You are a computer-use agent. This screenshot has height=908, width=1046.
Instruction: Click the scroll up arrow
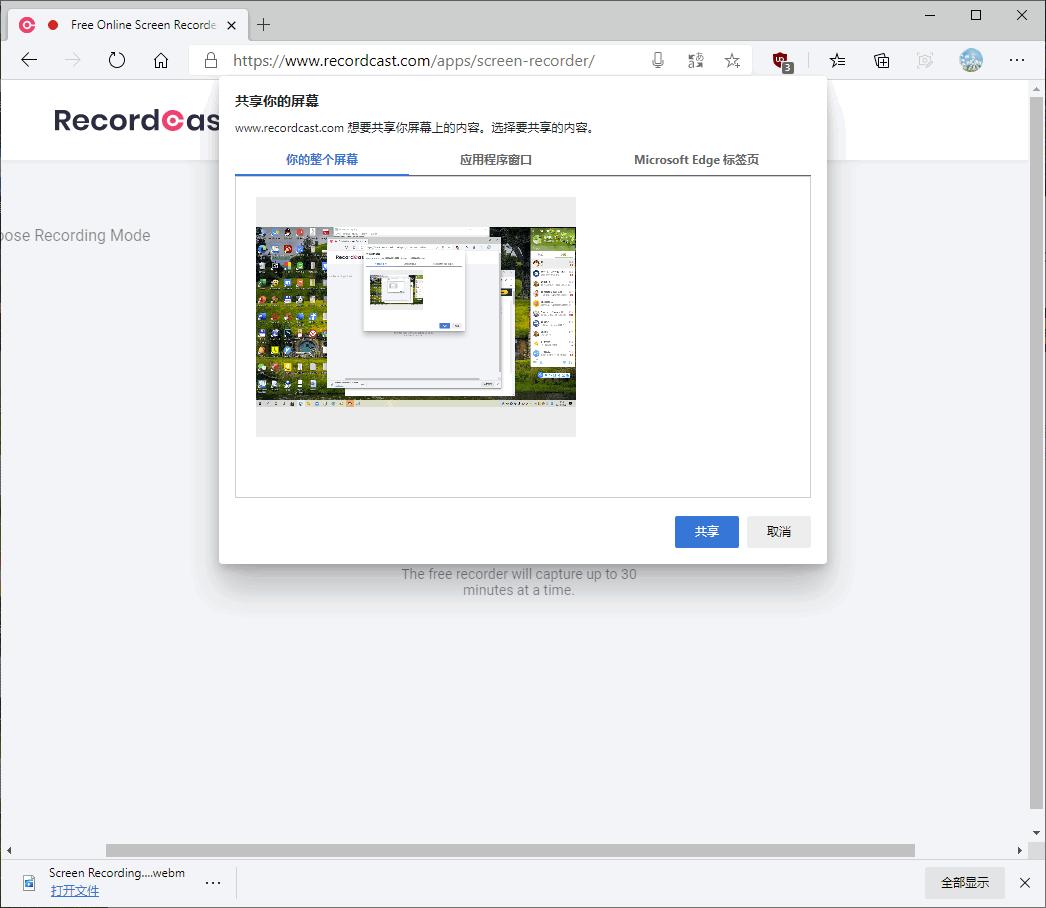pyautogui.click(x=1036, y=88)
